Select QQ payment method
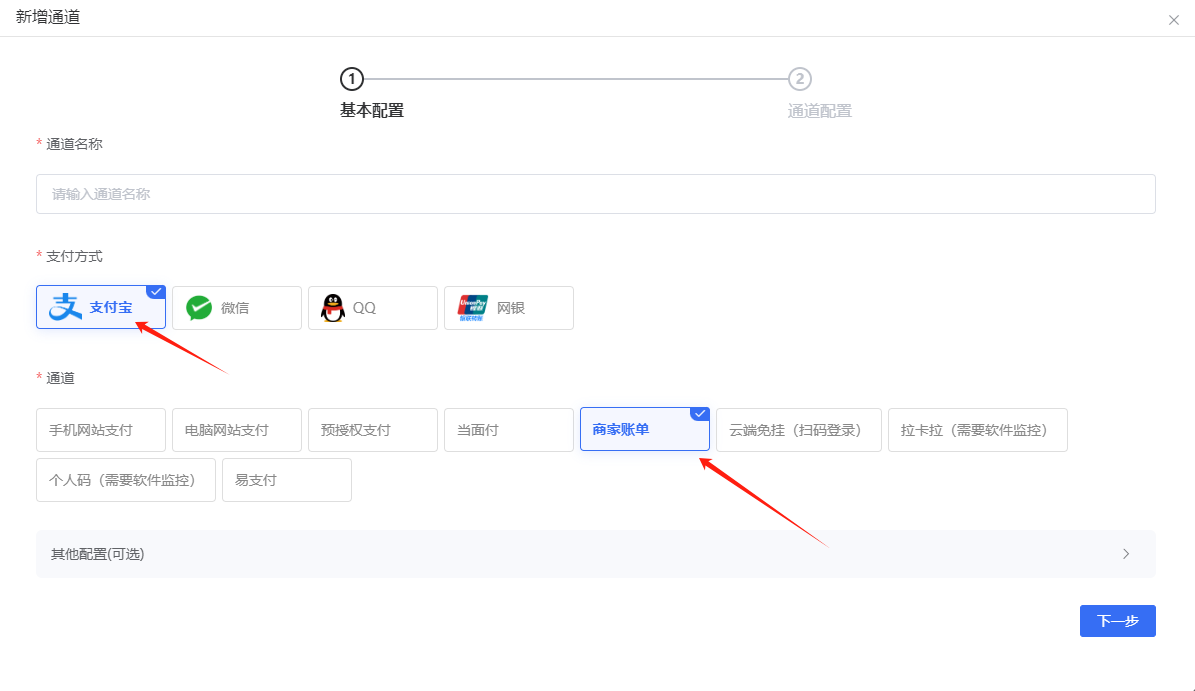The width and height of the screenshot is (1195, 691). click(373, 308)
